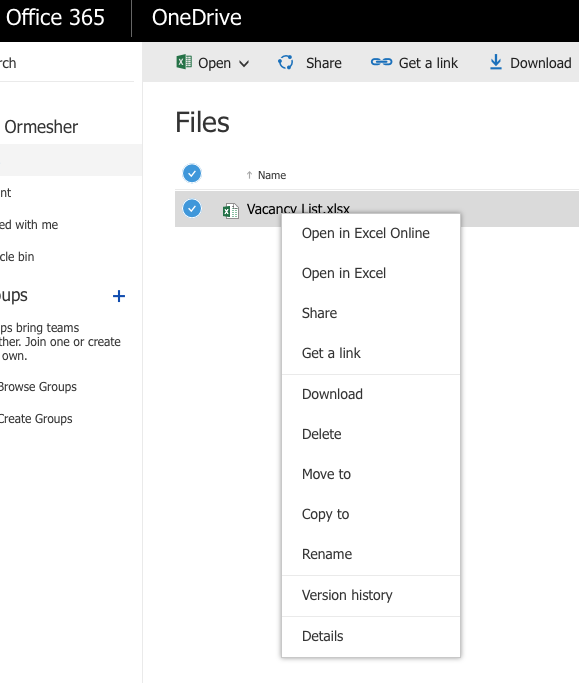Click the Files page heading
579x683 pixels.
click(x=202, y=122)
